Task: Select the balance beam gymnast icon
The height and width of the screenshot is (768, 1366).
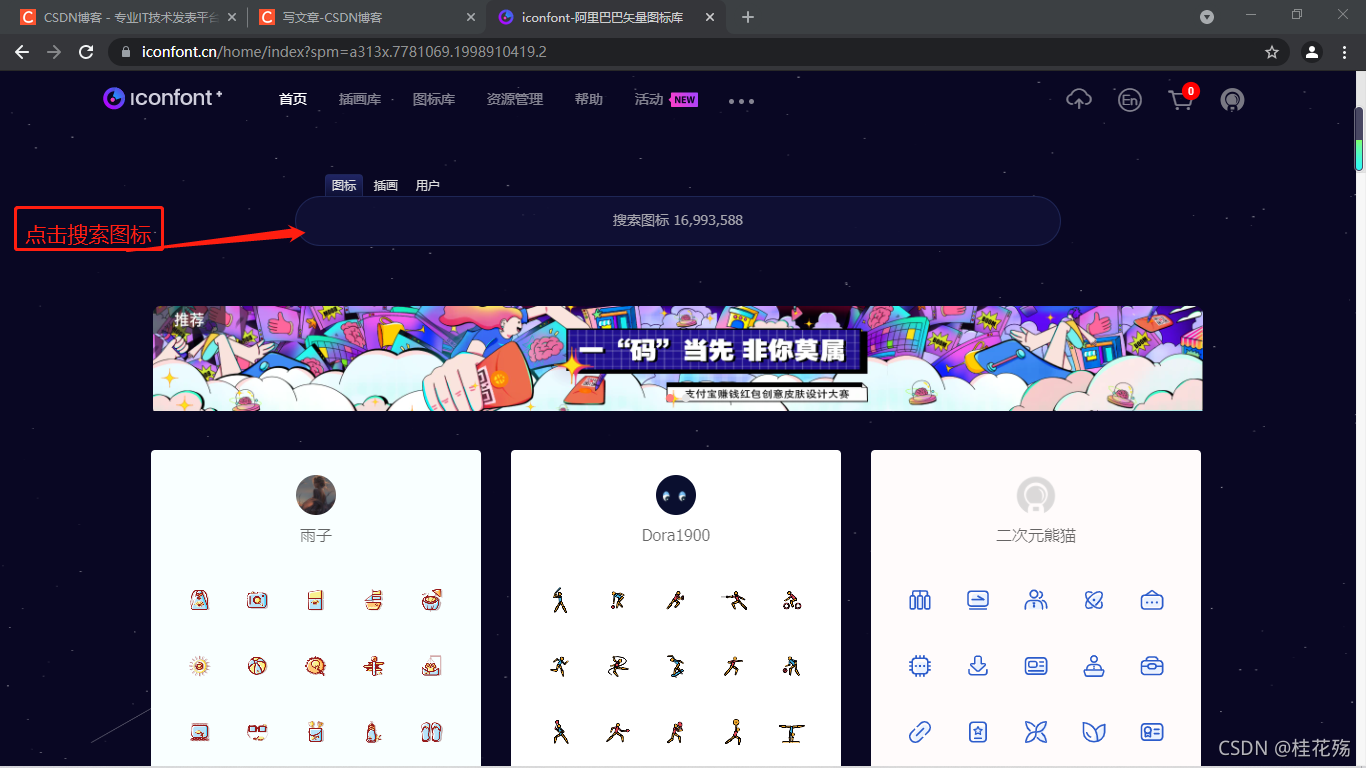Action: tap(791, 732)
